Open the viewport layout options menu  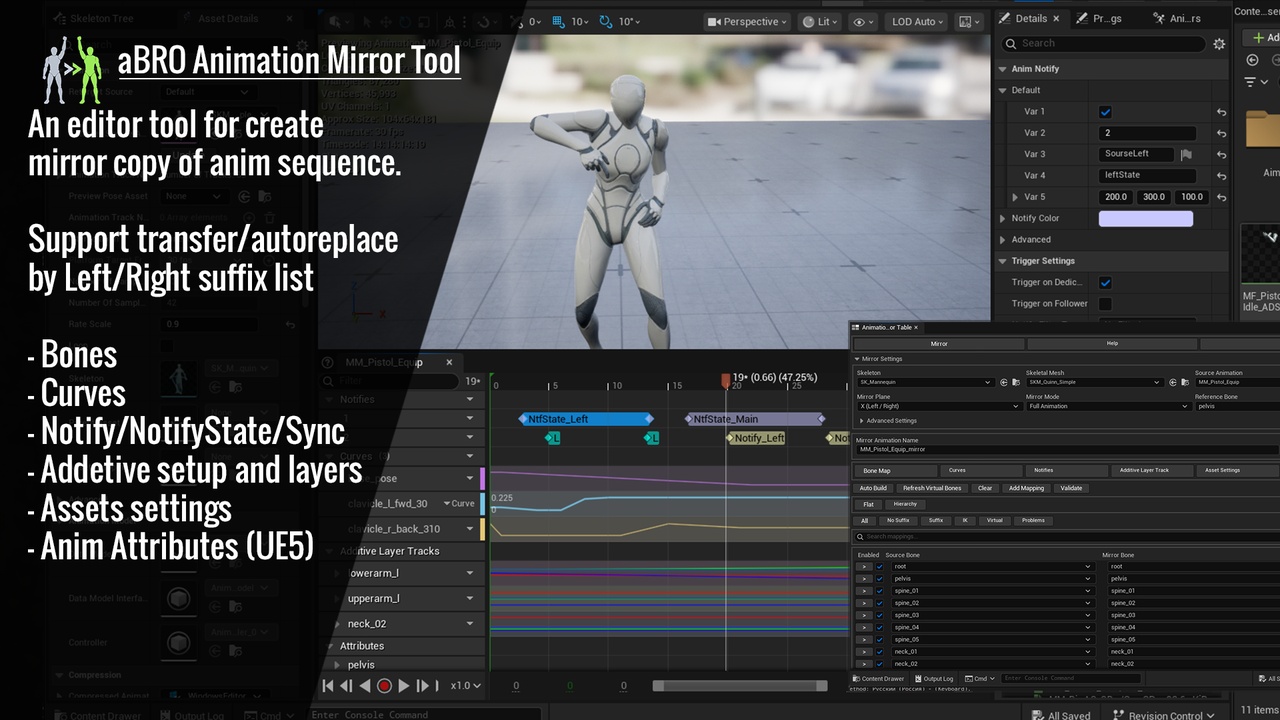click(968, 22)
